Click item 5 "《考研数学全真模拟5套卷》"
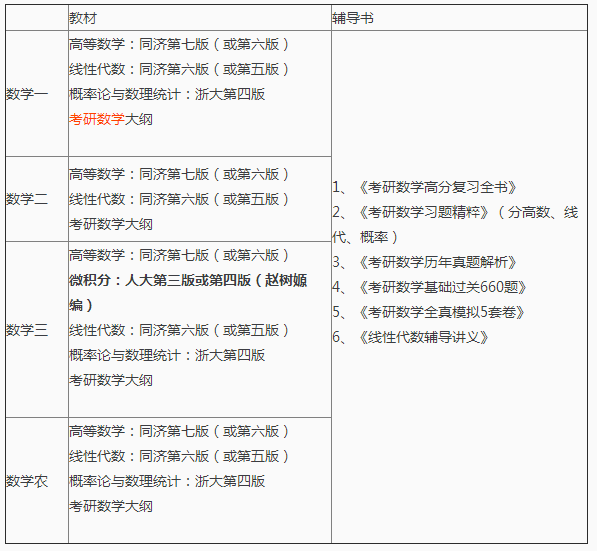597x551 pixels. 441,312
